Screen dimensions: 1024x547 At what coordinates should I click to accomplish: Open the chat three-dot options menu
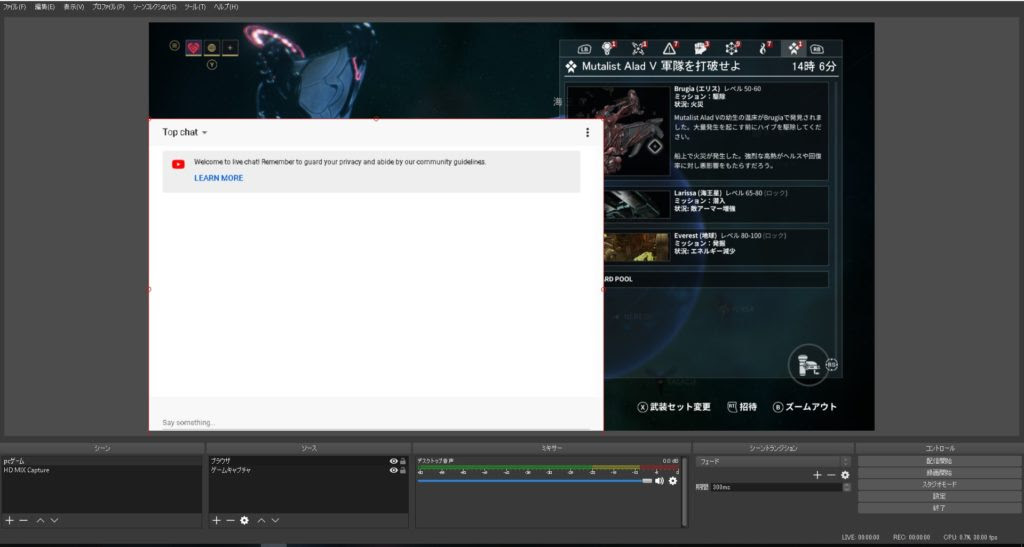587,133
